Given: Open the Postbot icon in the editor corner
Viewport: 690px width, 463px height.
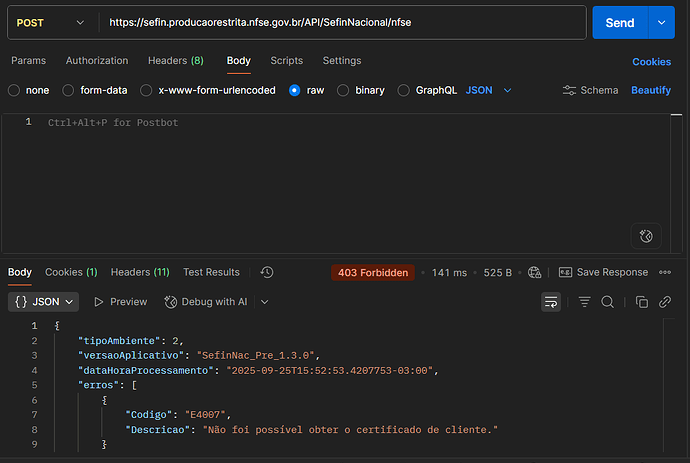Looking at the screenshot, I should (x=646, y=236).
